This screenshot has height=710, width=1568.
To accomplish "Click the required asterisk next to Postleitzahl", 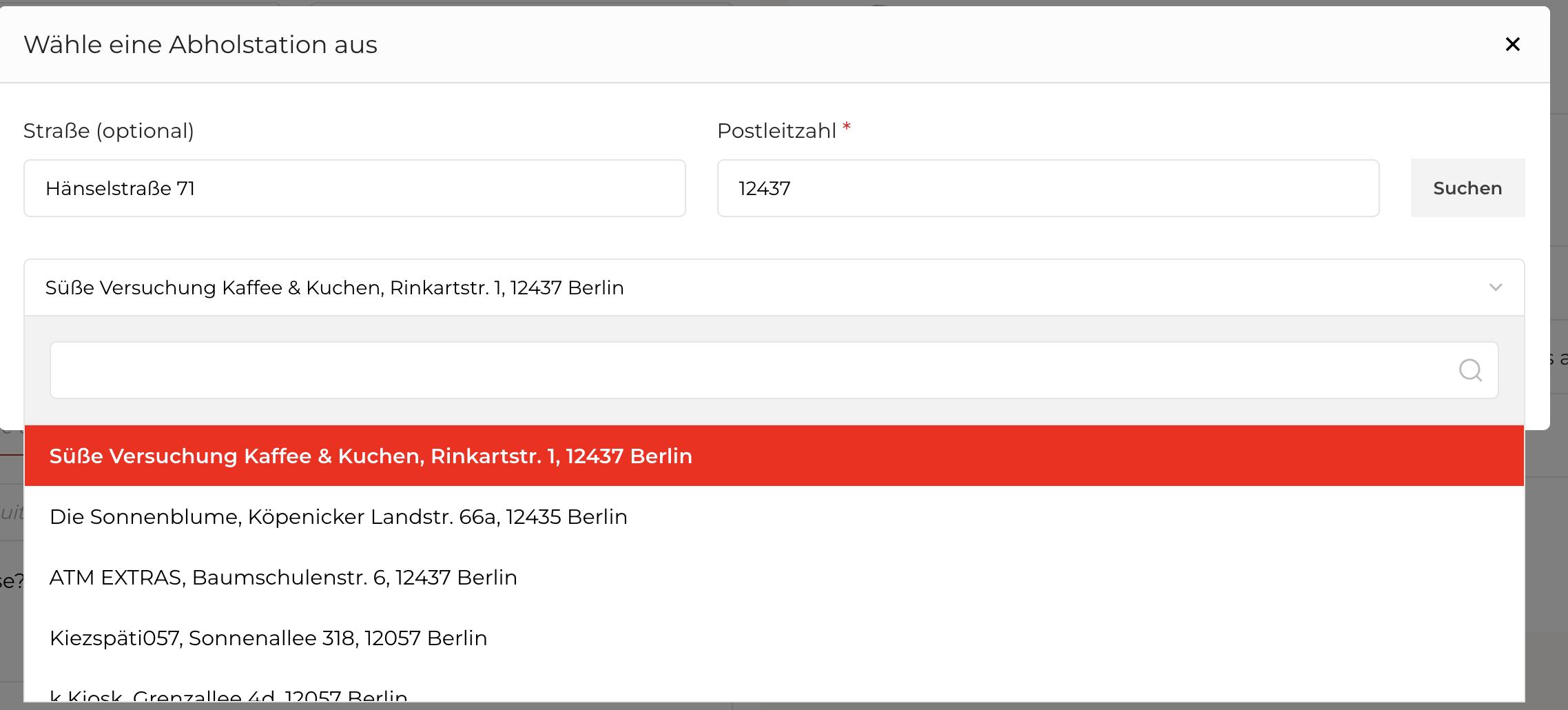I will coord(847,127).
